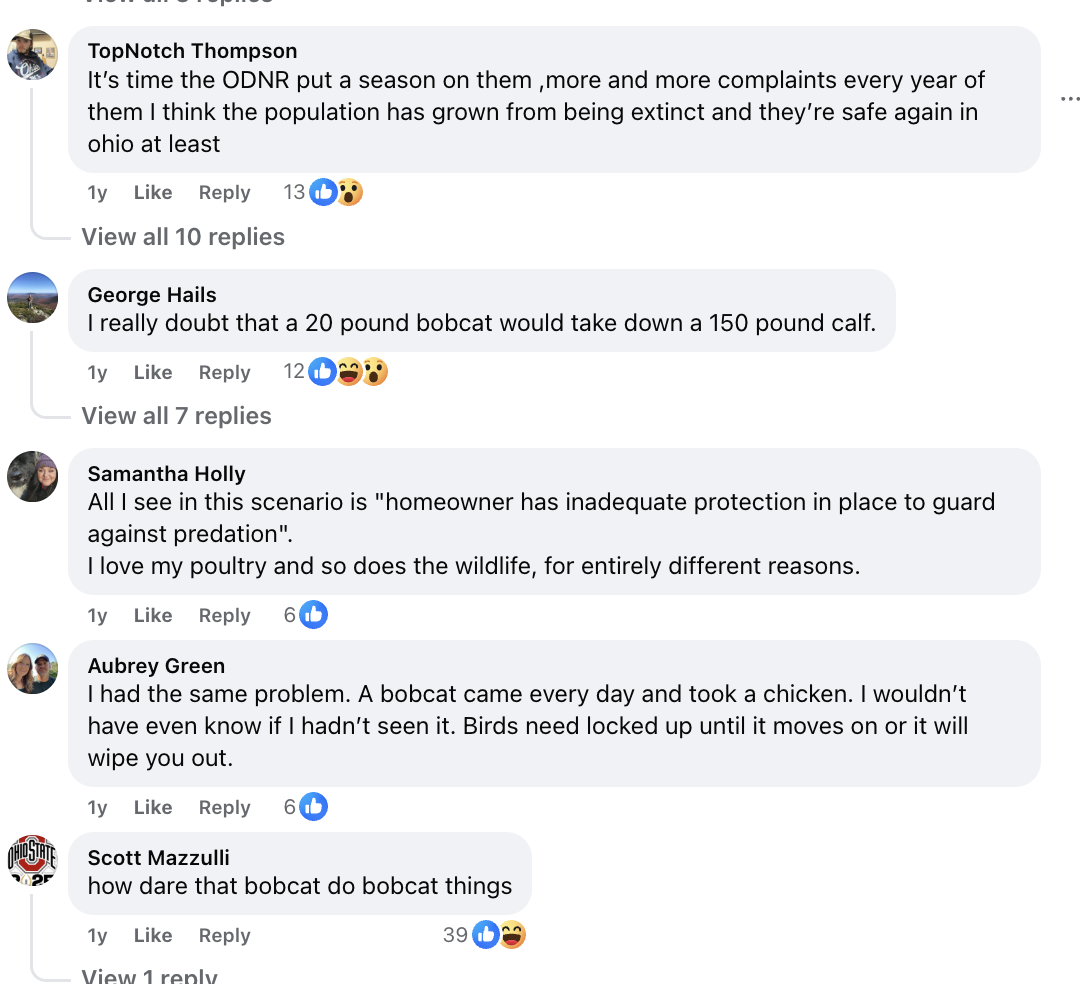Open Scott Mazzulli's Ohio State avatar
This screenshot has width=1080, height=984.
(x=32, y=860)
